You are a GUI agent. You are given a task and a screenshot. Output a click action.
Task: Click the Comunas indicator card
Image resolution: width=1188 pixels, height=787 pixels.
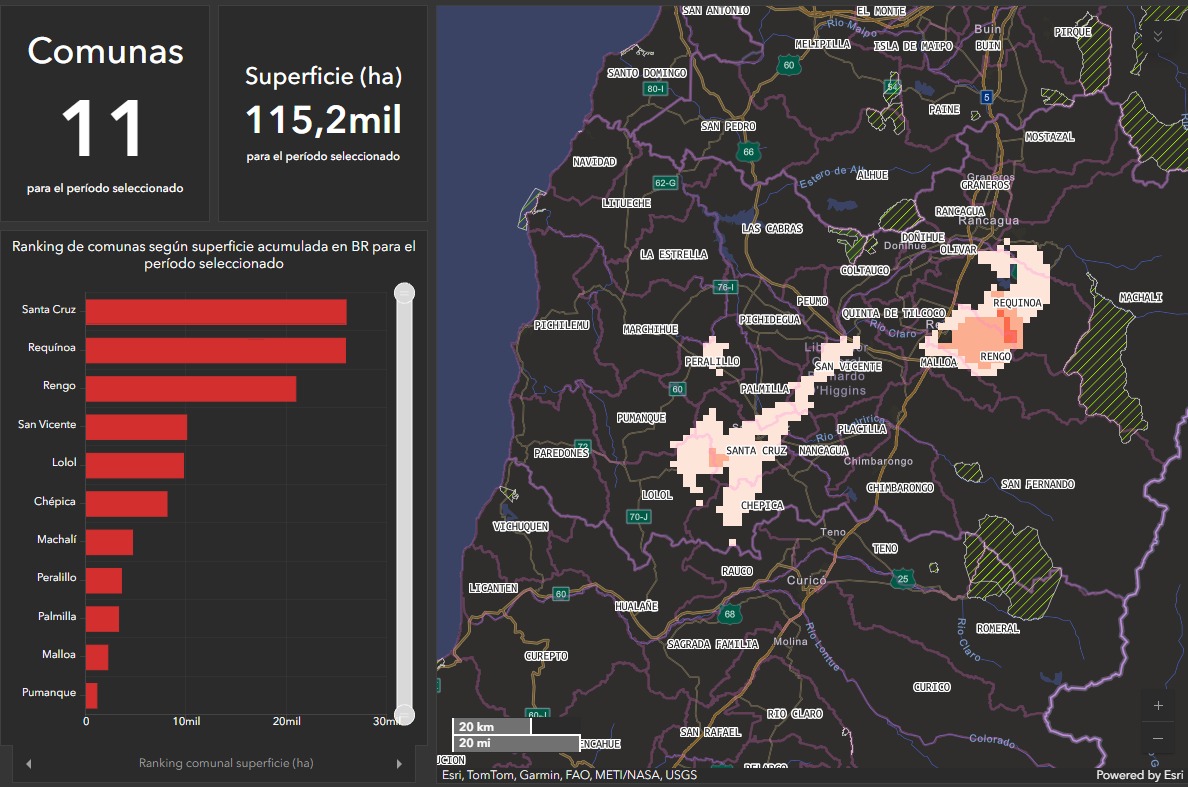coord(105,113)
